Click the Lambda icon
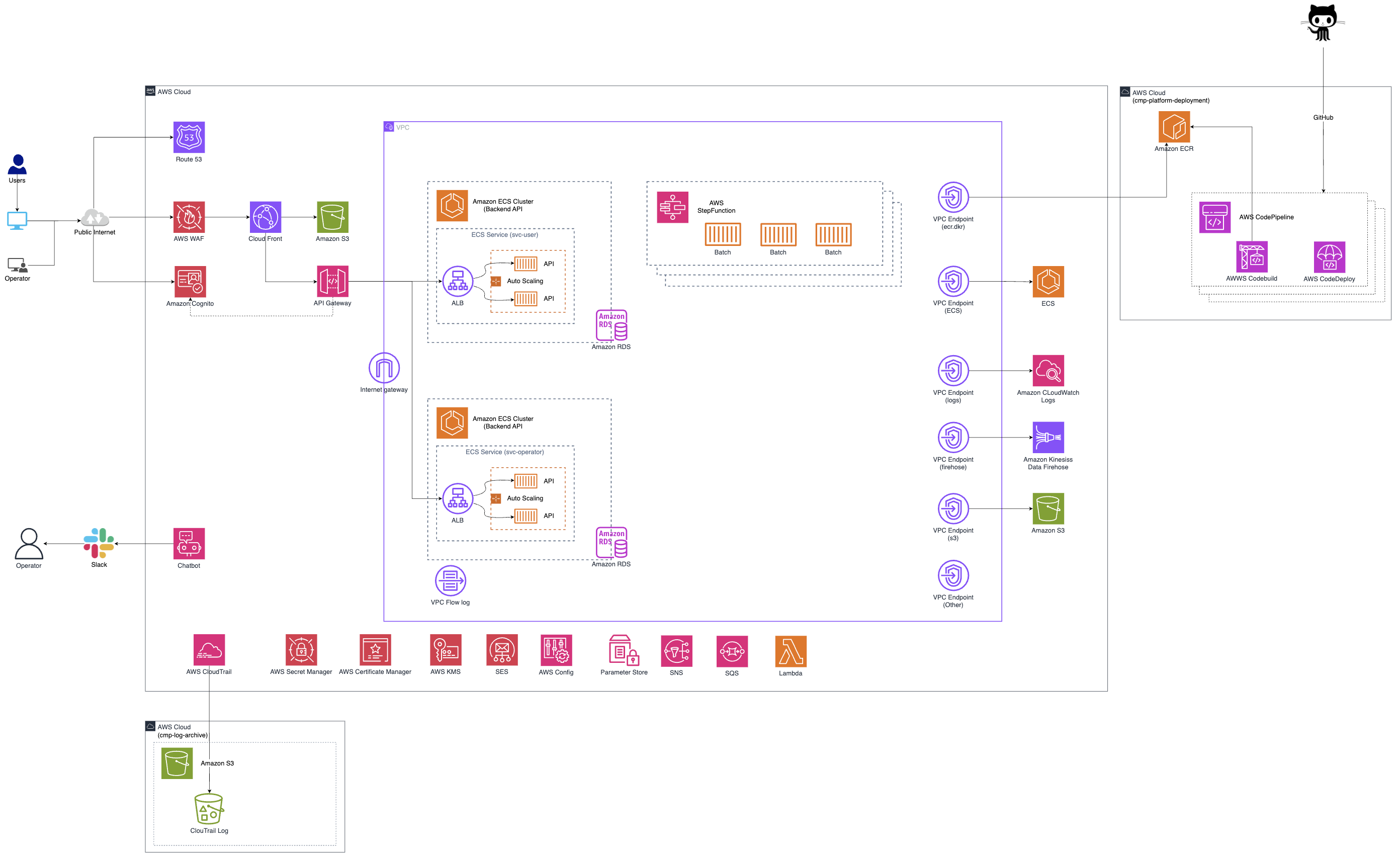Viewport: 1400px width, 857px height. pyautogui.click(x=791, y=651)
